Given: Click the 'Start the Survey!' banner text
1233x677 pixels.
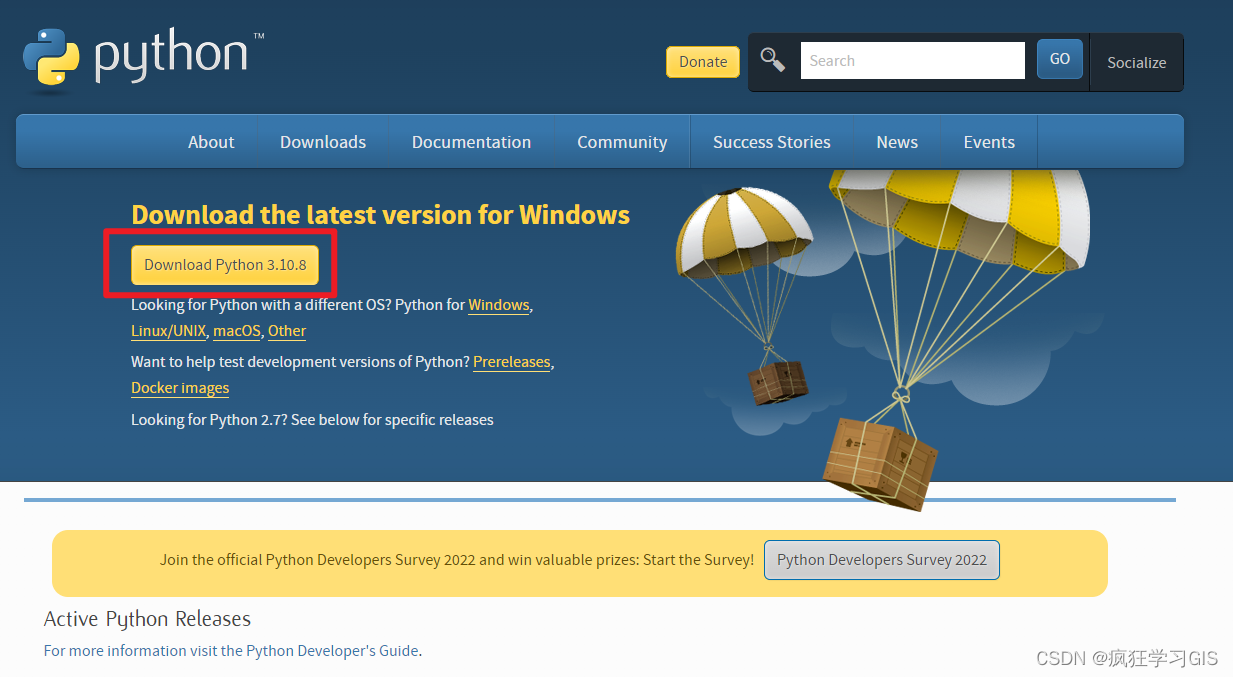Looking at the screenshot, I should point(698,560).
